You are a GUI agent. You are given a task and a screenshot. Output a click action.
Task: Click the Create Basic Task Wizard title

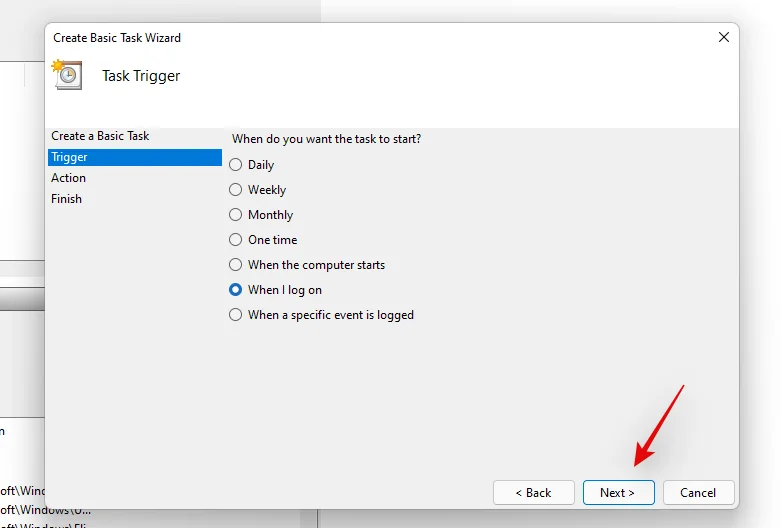click(117, 38)
